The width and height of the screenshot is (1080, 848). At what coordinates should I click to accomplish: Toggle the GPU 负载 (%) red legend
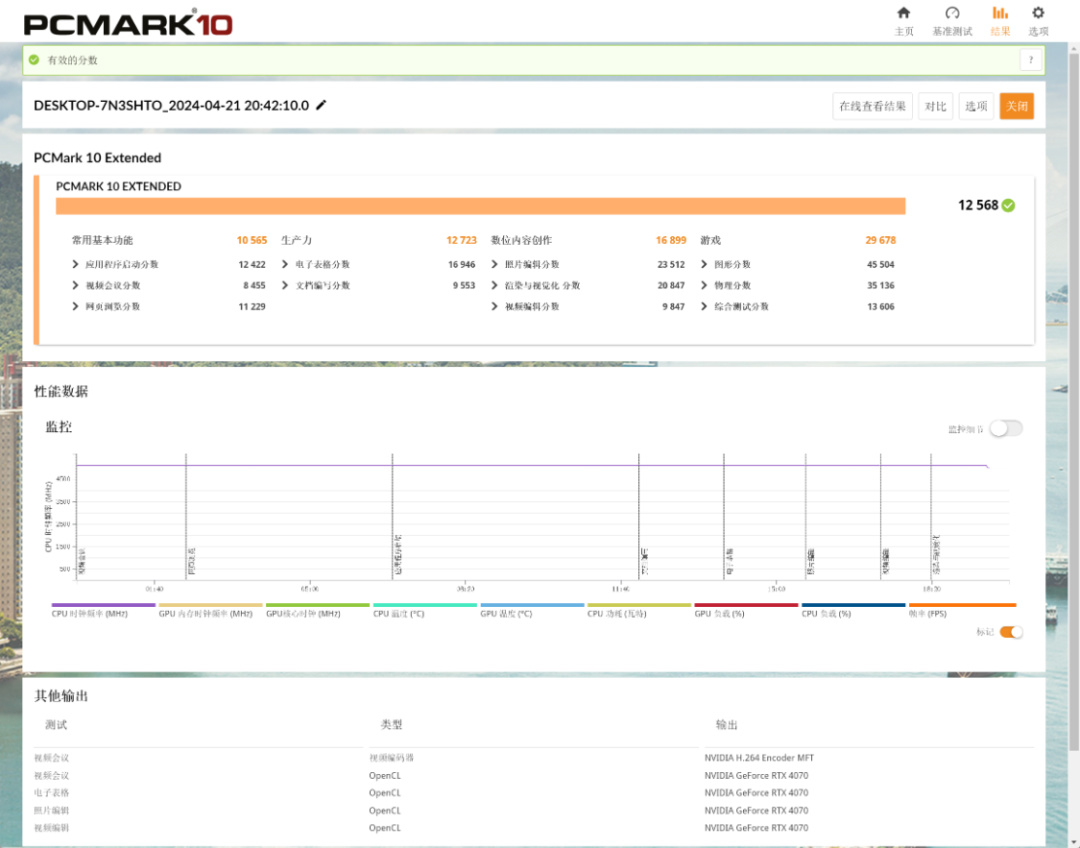[746, 610]
